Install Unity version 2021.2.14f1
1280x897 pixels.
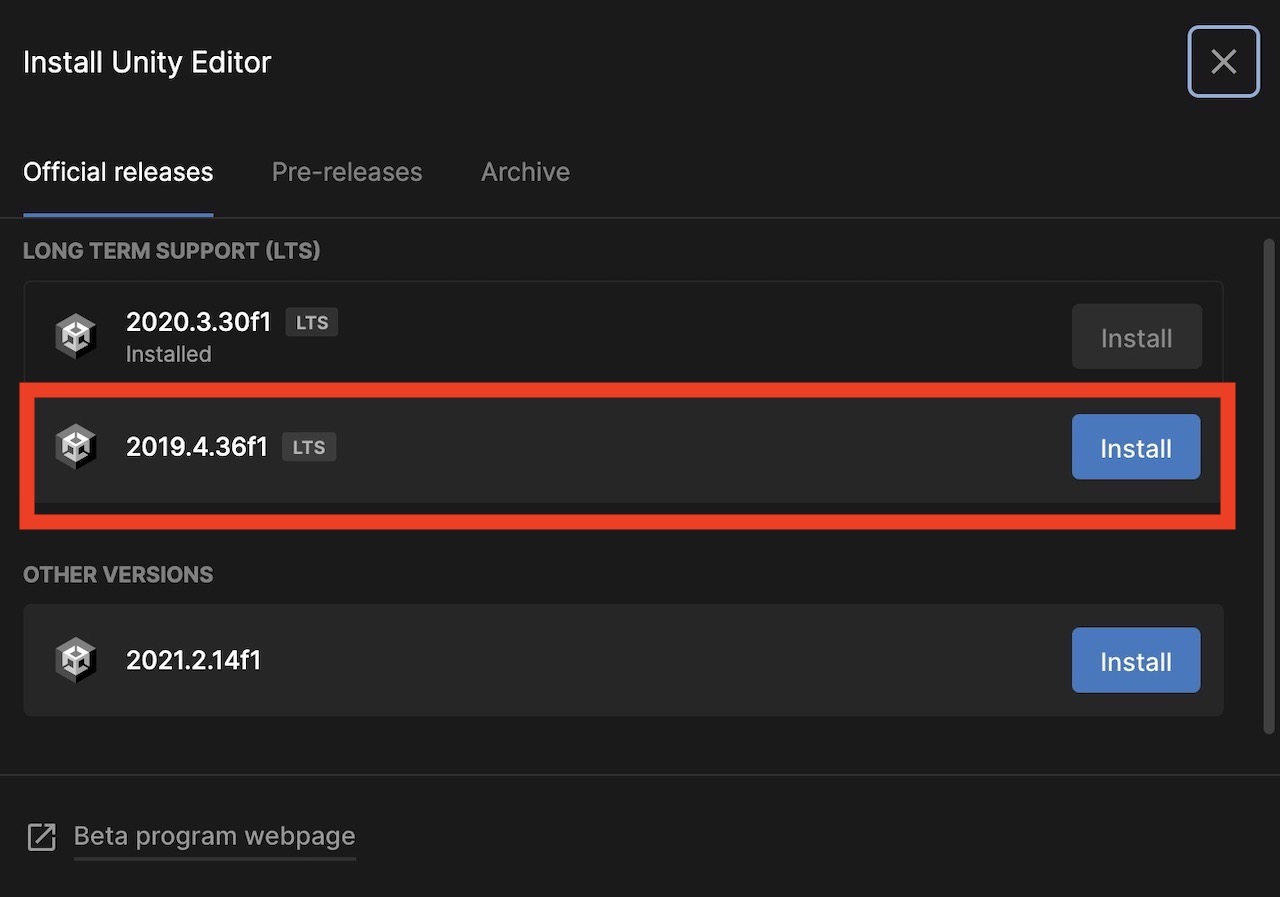click(1135, 660)
